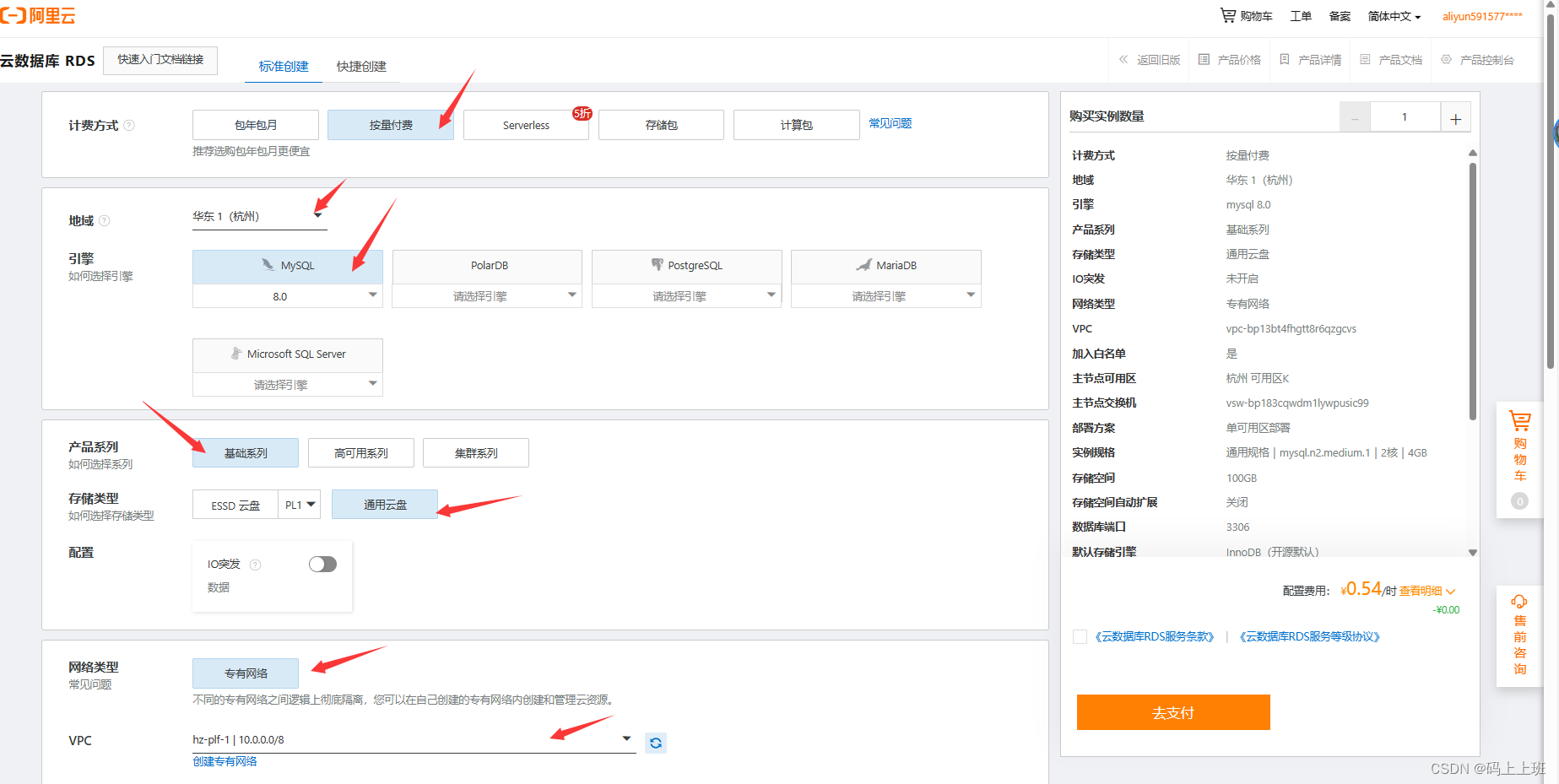Click quick start docs link button
Image resolution: width=1559 pixels, height=784 pixels.
click(x=160, y=60)
